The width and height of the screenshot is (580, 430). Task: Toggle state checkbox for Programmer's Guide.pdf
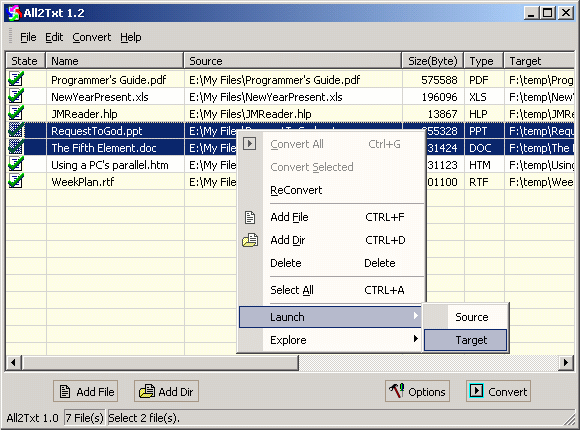(x=16, y=79)
